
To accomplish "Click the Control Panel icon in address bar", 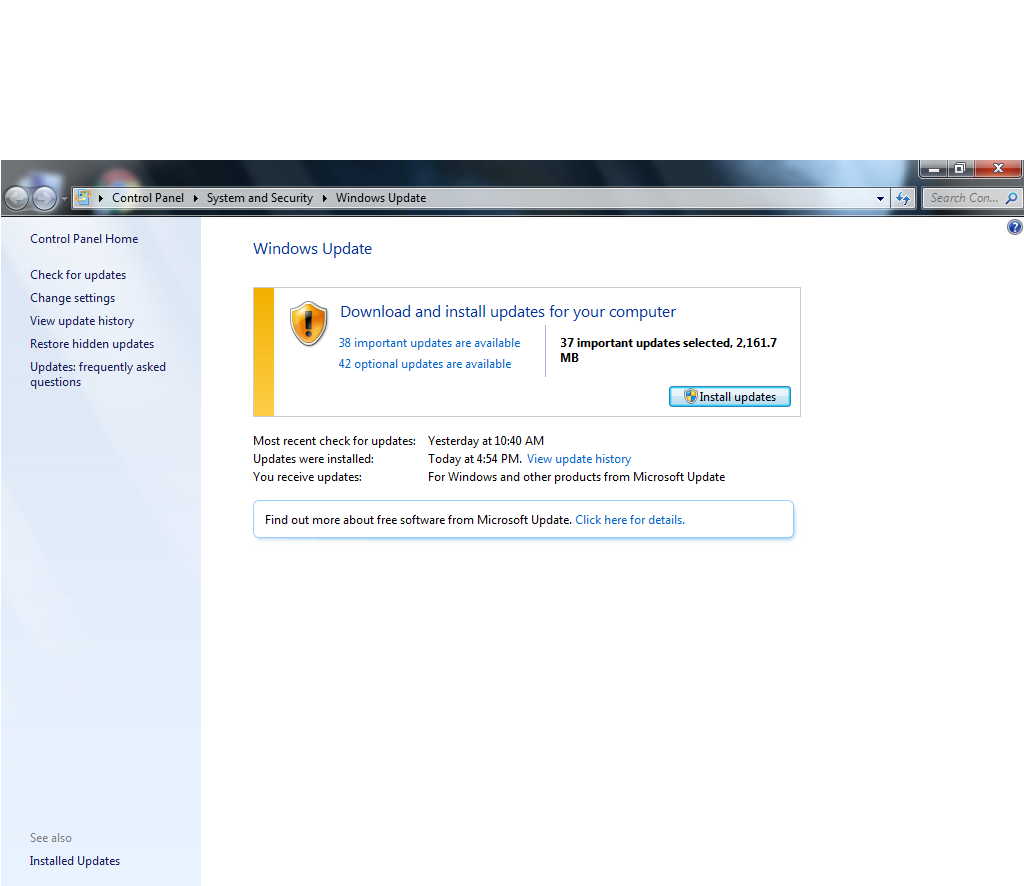I will pyautogui.click(x=84, y=198).
